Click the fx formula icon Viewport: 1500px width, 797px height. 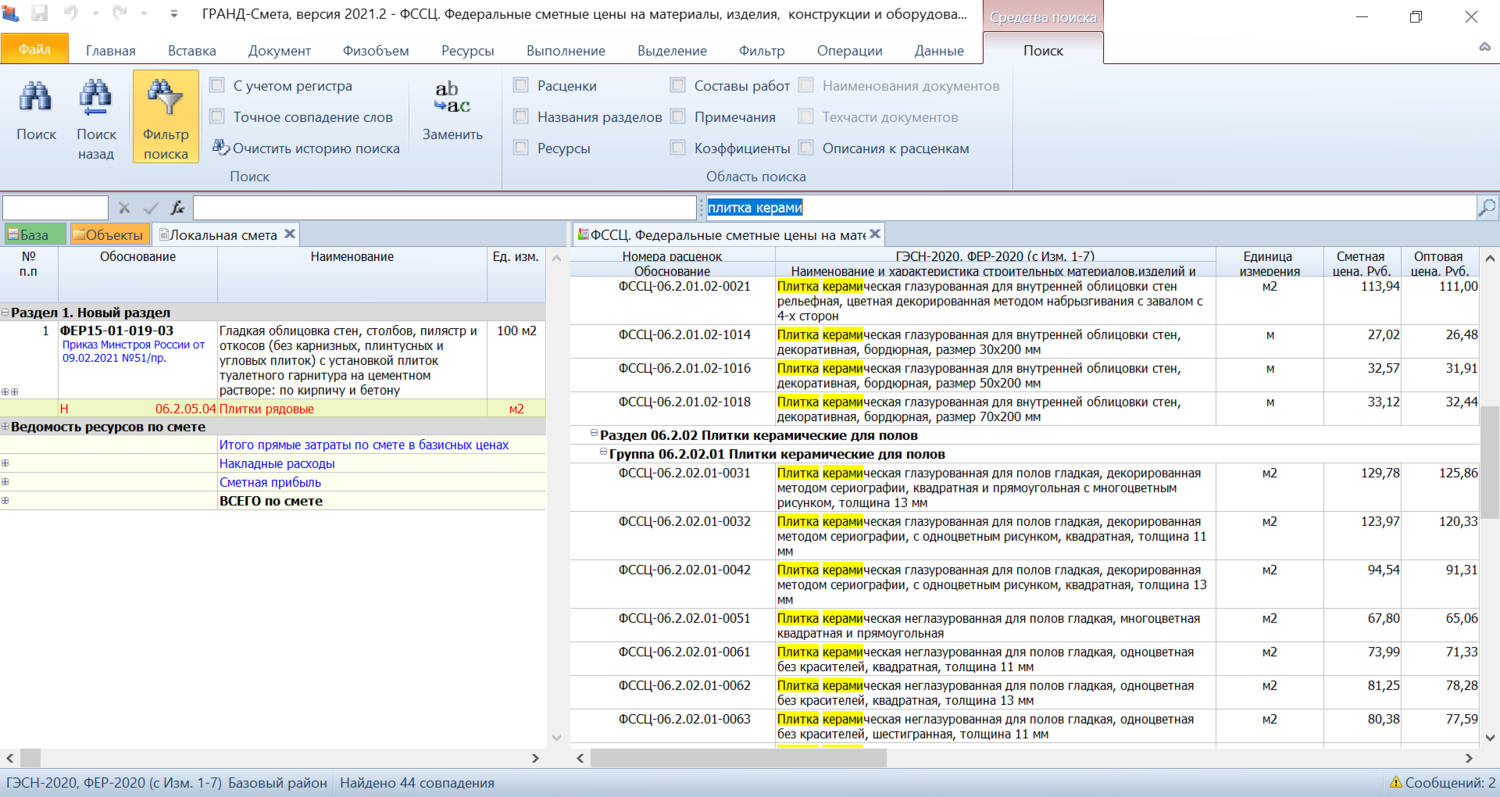(x=178, y=208)
